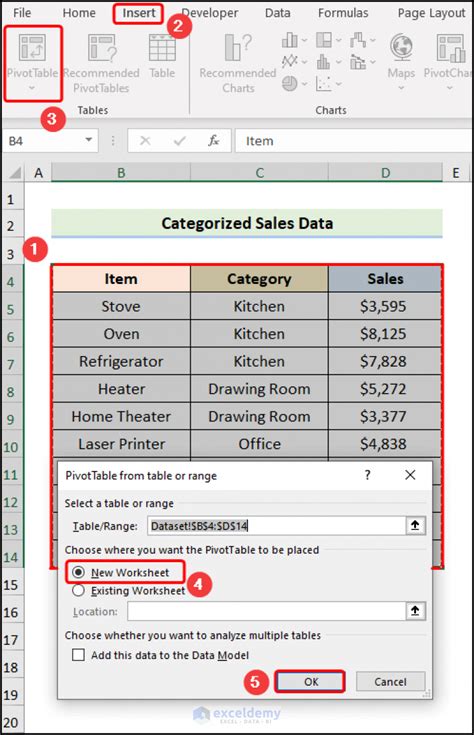Click the Select All corner triangle
Image resolution: width=474 pixels, height=735 pixels.
tap(15, 172)
